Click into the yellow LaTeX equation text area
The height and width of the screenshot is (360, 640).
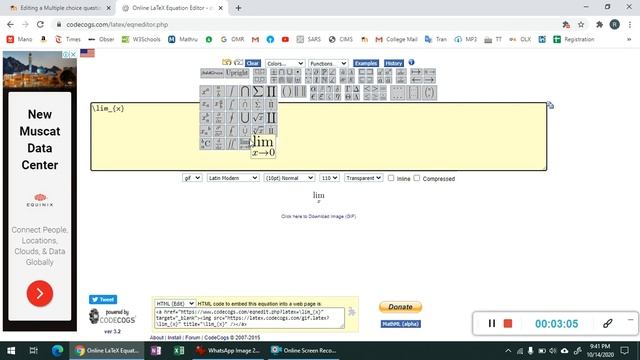(318, 137)
